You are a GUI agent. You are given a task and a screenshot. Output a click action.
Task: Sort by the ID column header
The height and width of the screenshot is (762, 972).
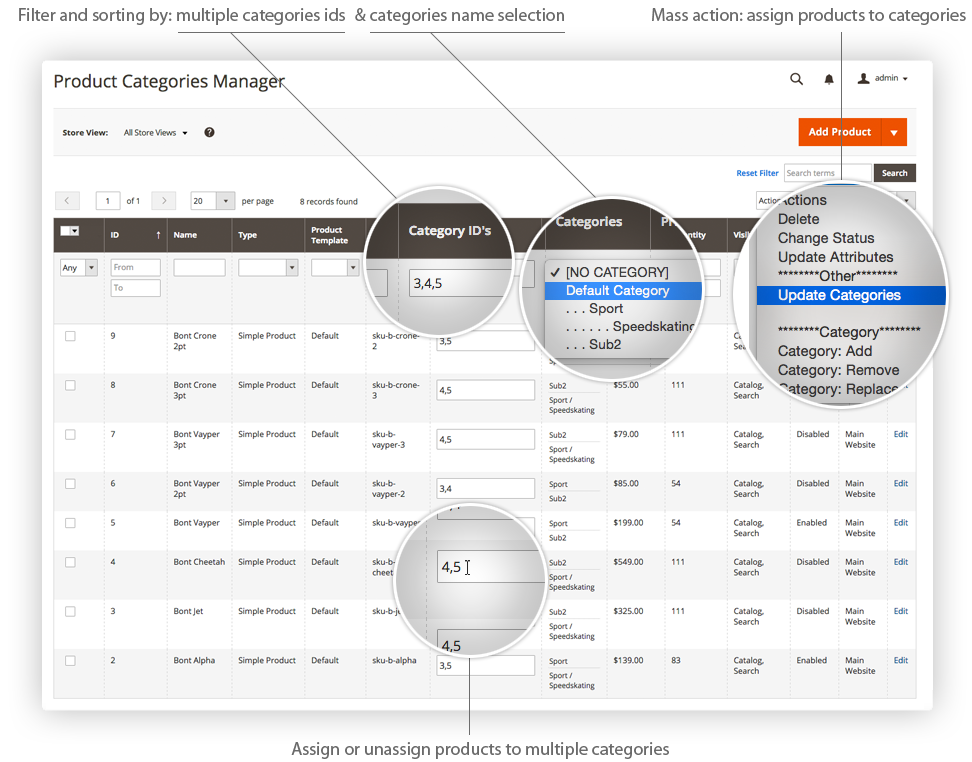click(x=135, y=235)
